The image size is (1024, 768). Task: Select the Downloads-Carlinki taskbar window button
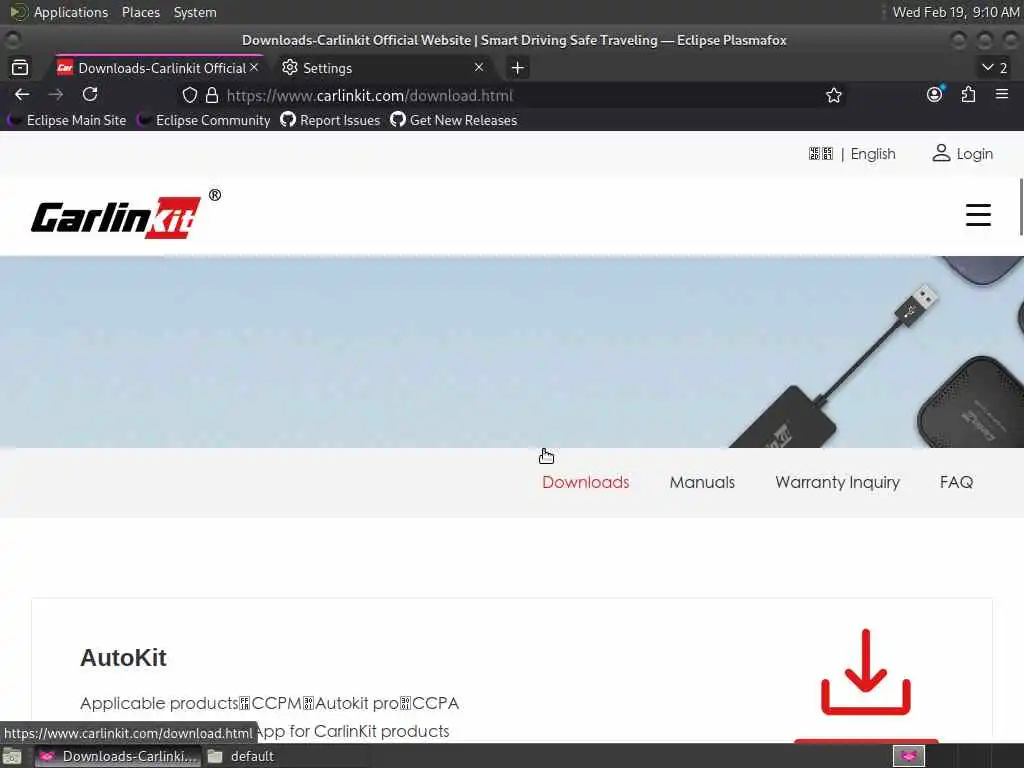(117, 756)
